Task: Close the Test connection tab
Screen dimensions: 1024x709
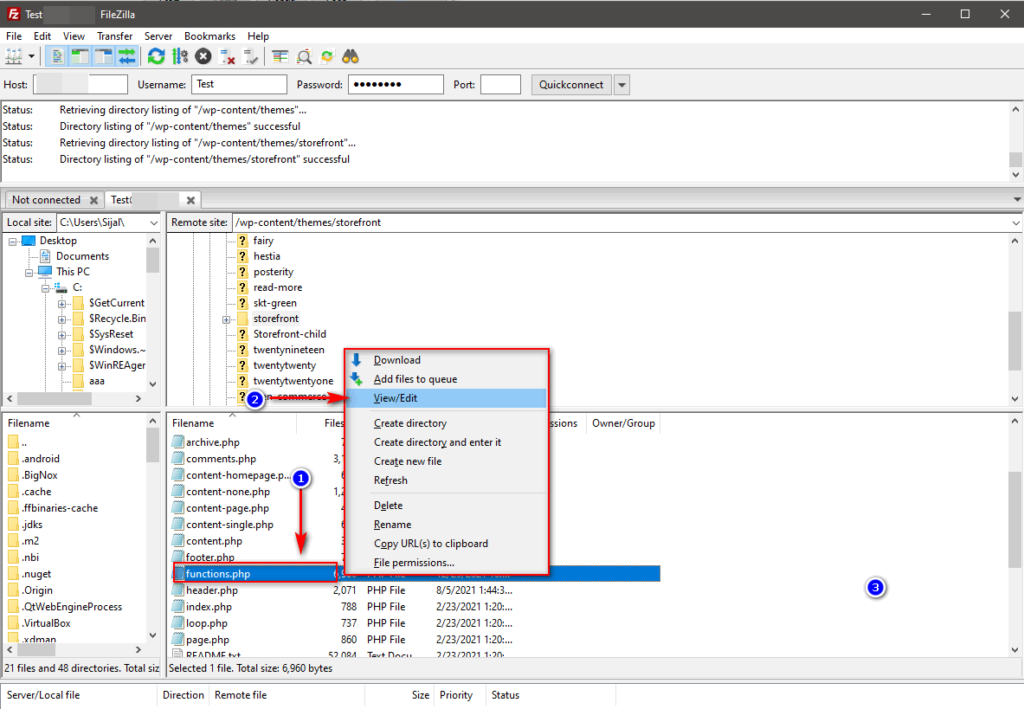Action: [191, 200]
